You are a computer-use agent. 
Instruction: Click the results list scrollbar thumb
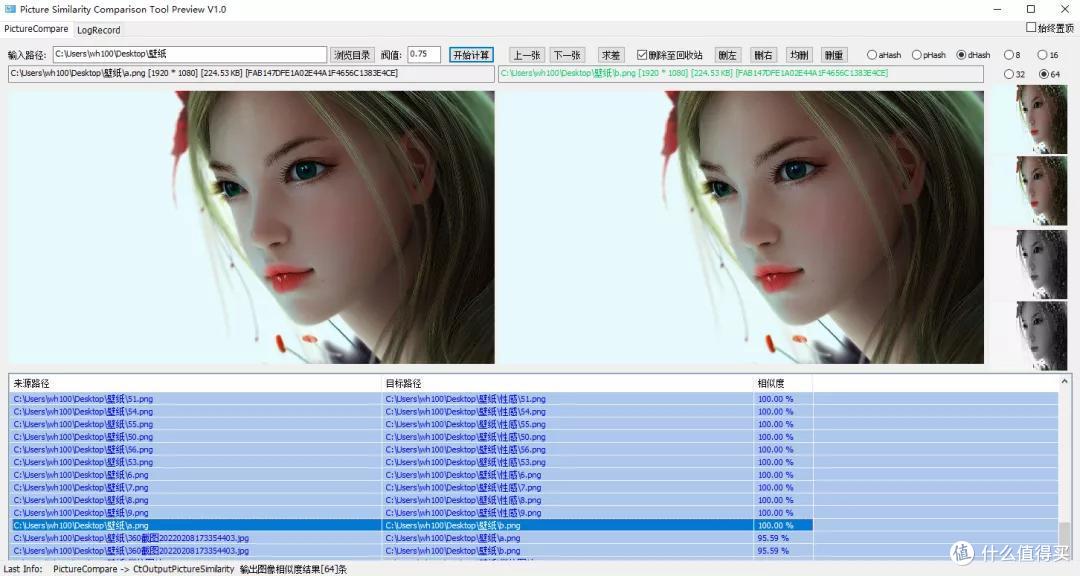(1064, 533)
